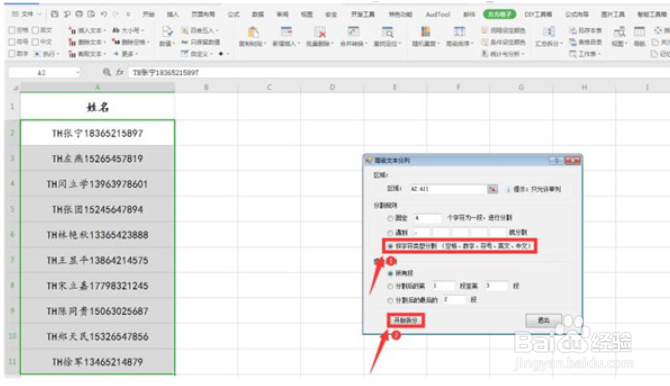The height and width of the screenshot is (386, 670).
Task: Open the 页面布局 tab
Action: click(203, 15)
